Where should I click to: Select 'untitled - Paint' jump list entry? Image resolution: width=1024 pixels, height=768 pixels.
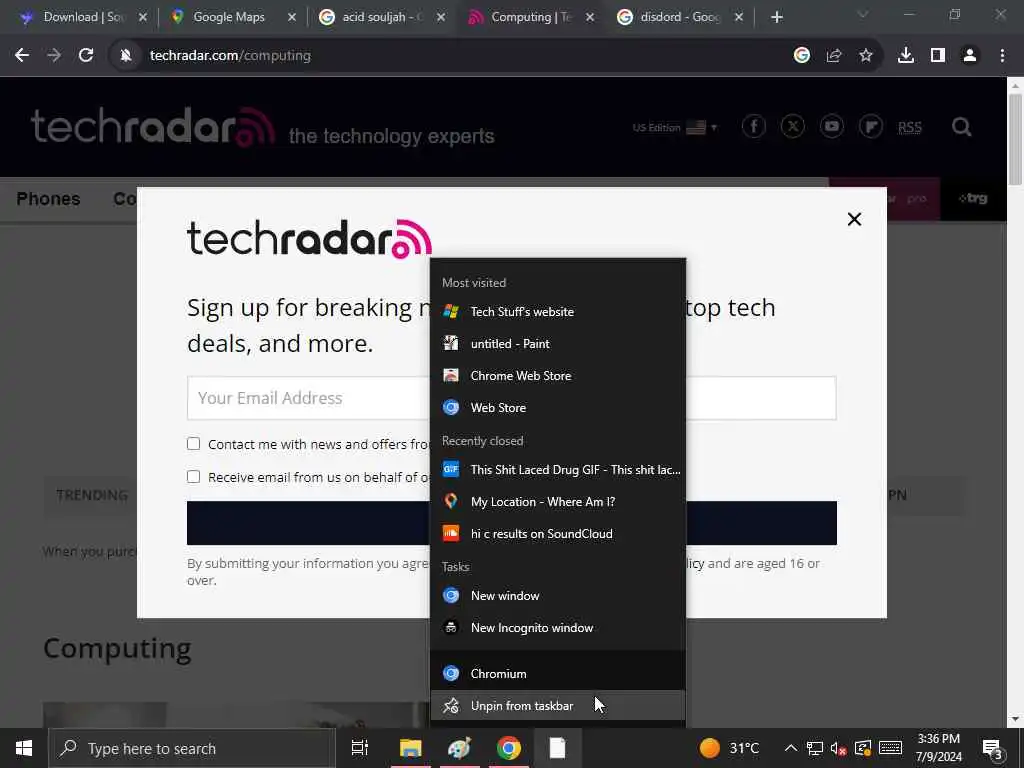pyautogui.click(x=558, y=344)
